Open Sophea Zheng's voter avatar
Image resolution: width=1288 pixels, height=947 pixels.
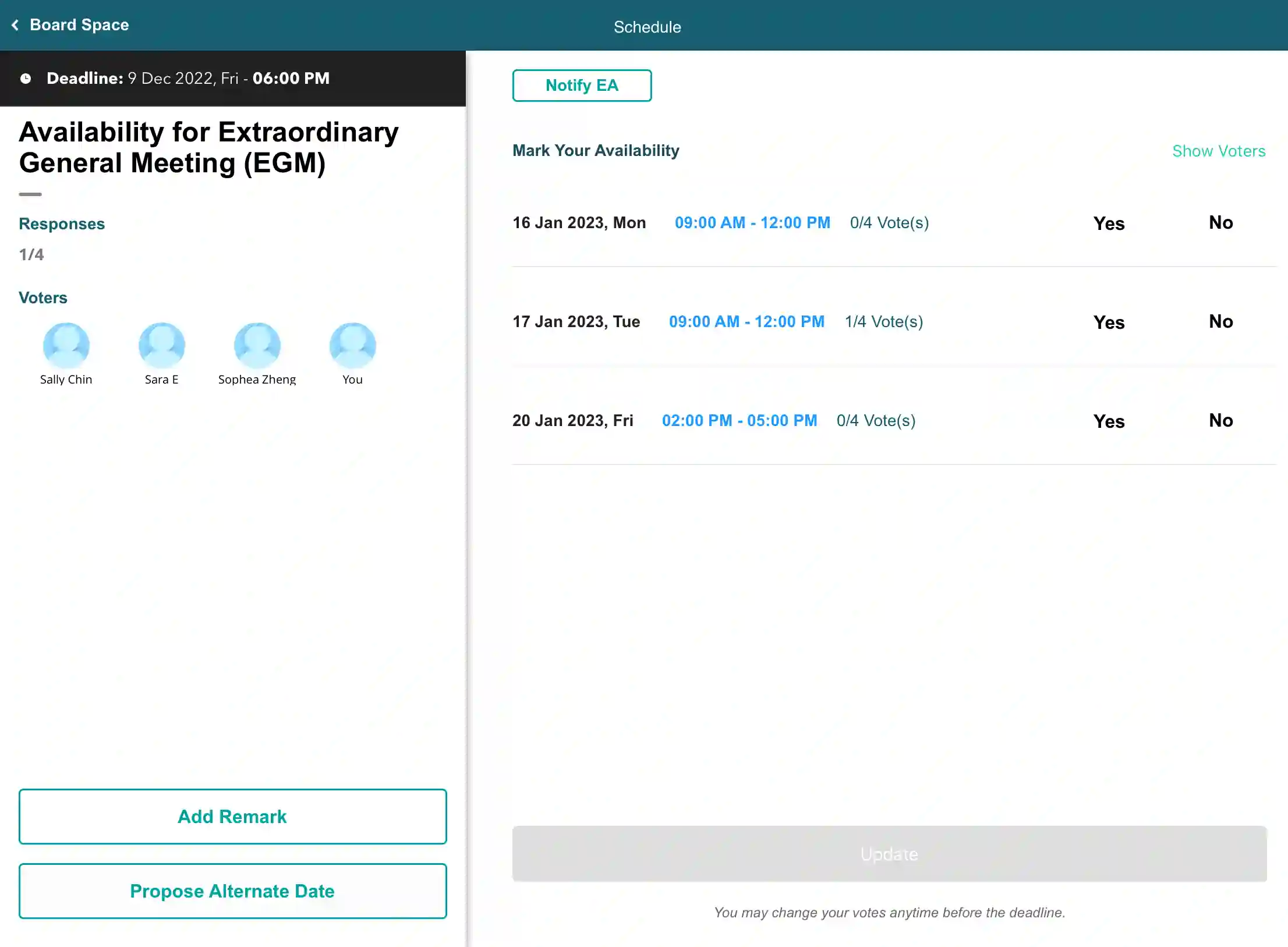257,346
